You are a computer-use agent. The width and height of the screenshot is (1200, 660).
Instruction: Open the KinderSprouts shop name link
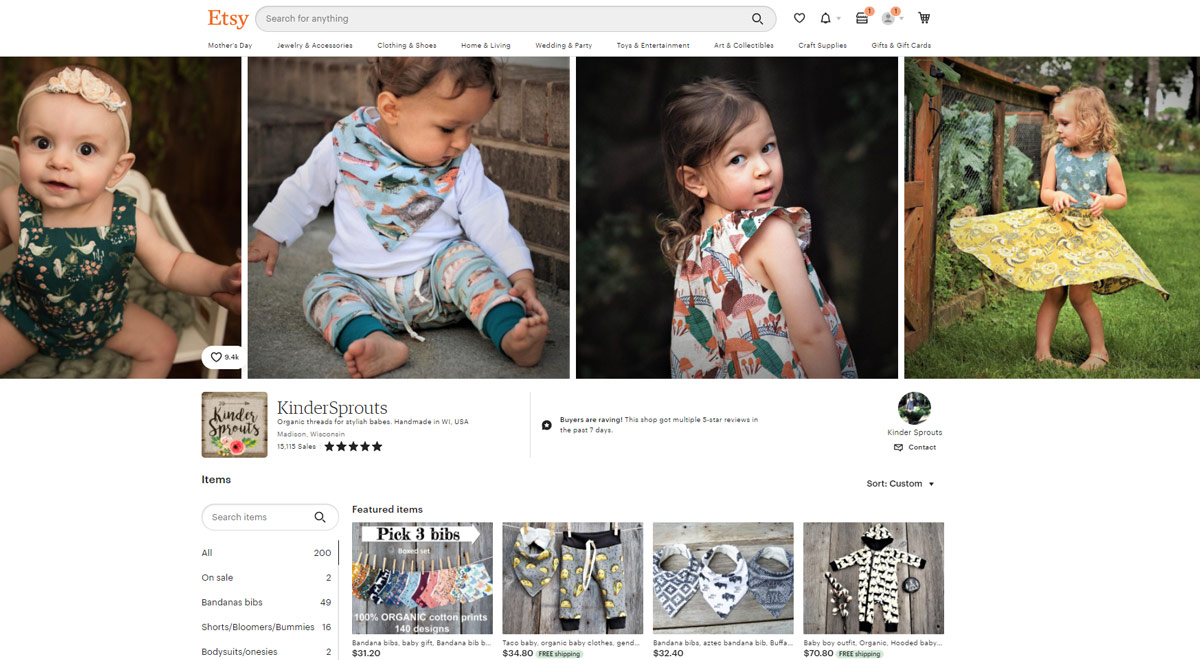coord(332,408)
